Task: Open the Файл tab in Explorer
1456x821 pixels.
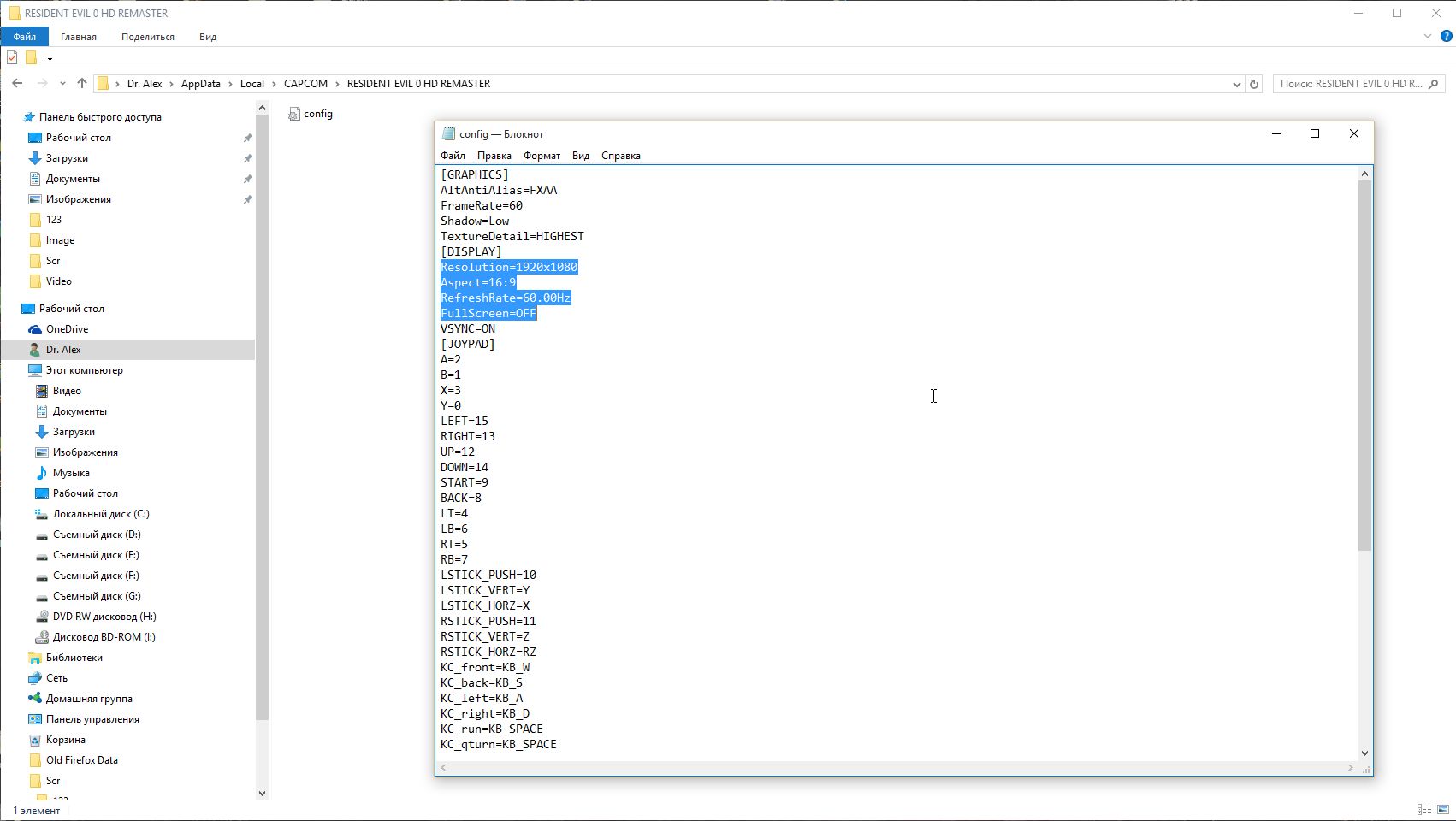Action: coord(25,37)
